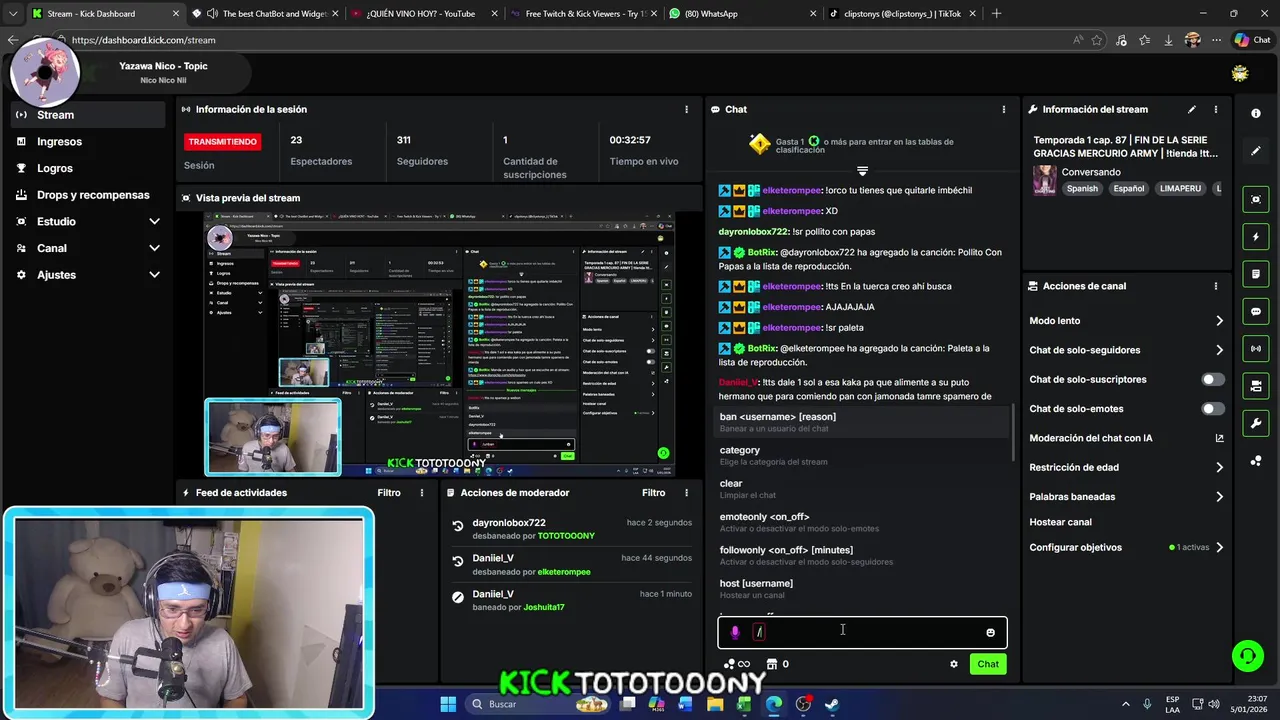
Task: Click the stream preview thumbnail
Action: (x=440, y=345)
